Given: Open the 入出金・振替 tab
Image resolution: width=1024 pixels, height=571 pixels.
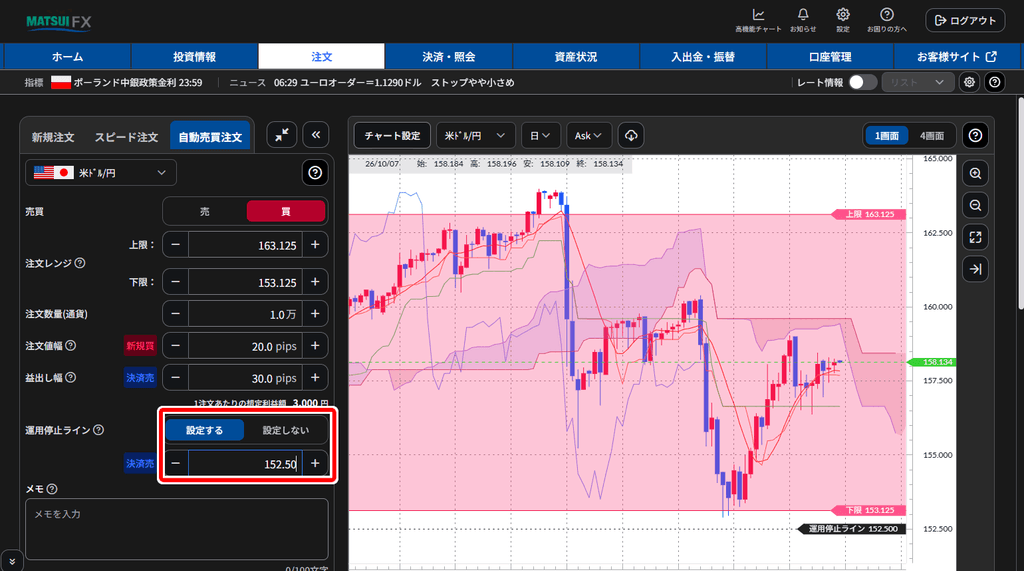Looking at the screenshot, I should coord(703,57).
